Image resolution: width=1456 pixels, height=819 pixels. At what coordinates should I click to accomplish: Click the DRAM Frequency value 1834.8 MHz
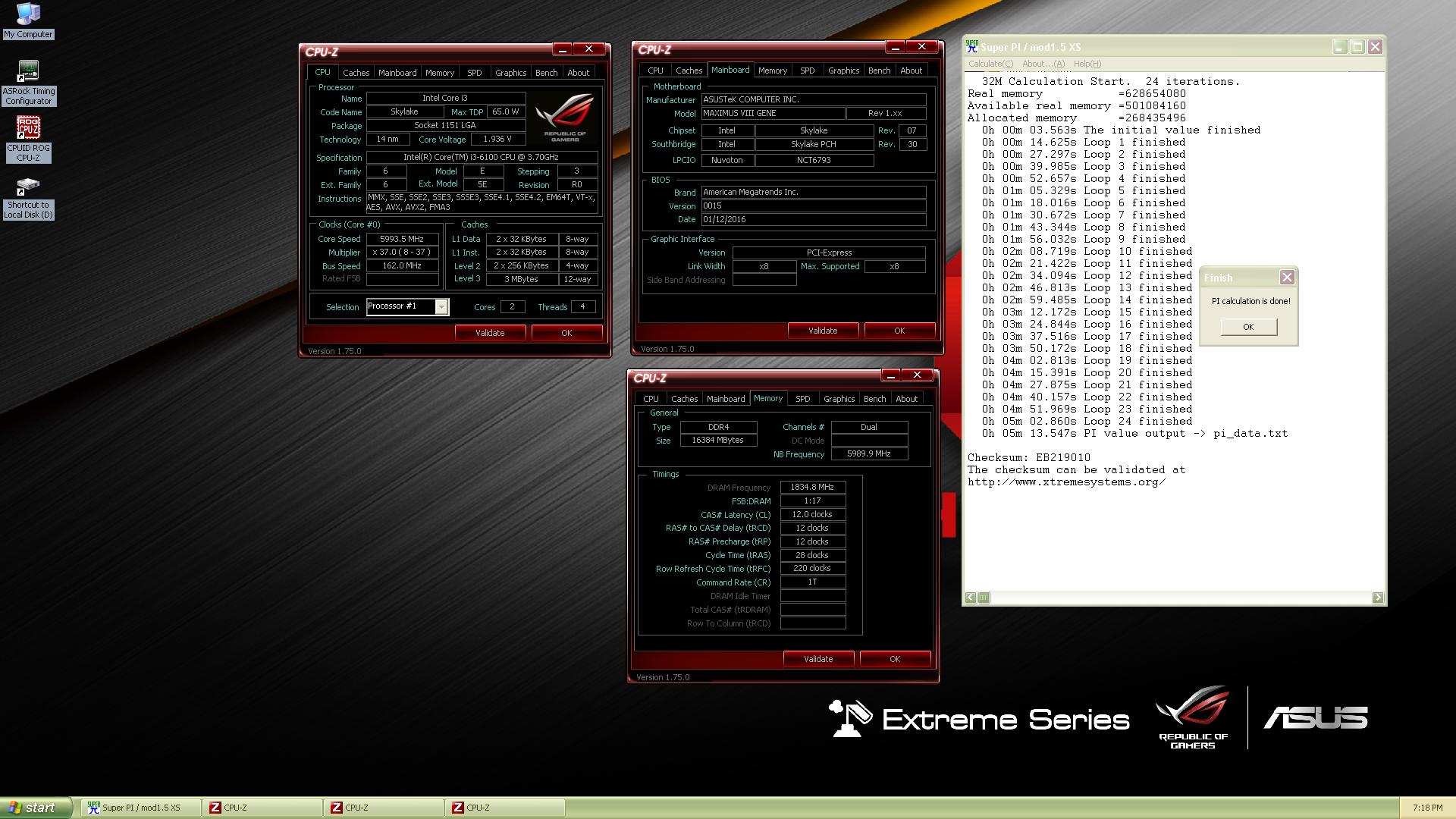(x=812, y=488)
